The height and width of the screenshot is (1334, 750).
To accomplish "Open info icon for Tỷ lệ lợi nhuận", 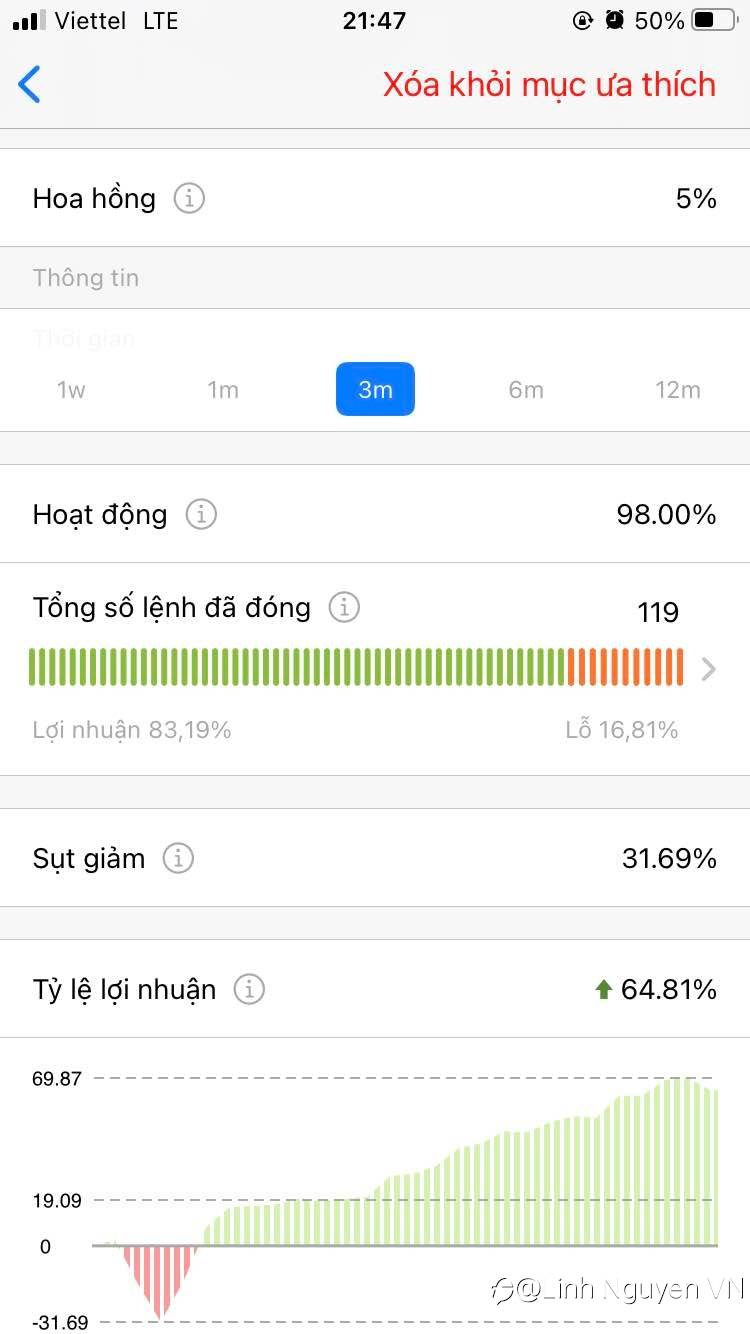I will [x=249, y=990].
